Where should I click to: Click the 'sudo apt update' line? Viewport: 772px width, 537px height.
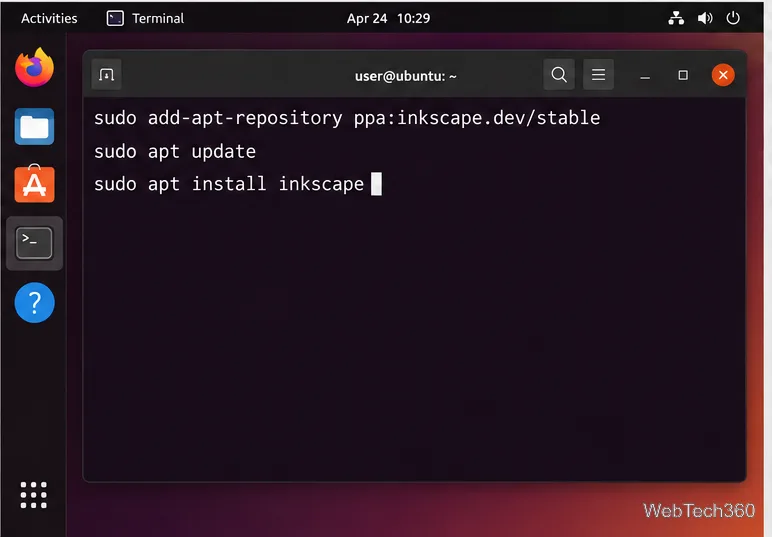[175, 152]
